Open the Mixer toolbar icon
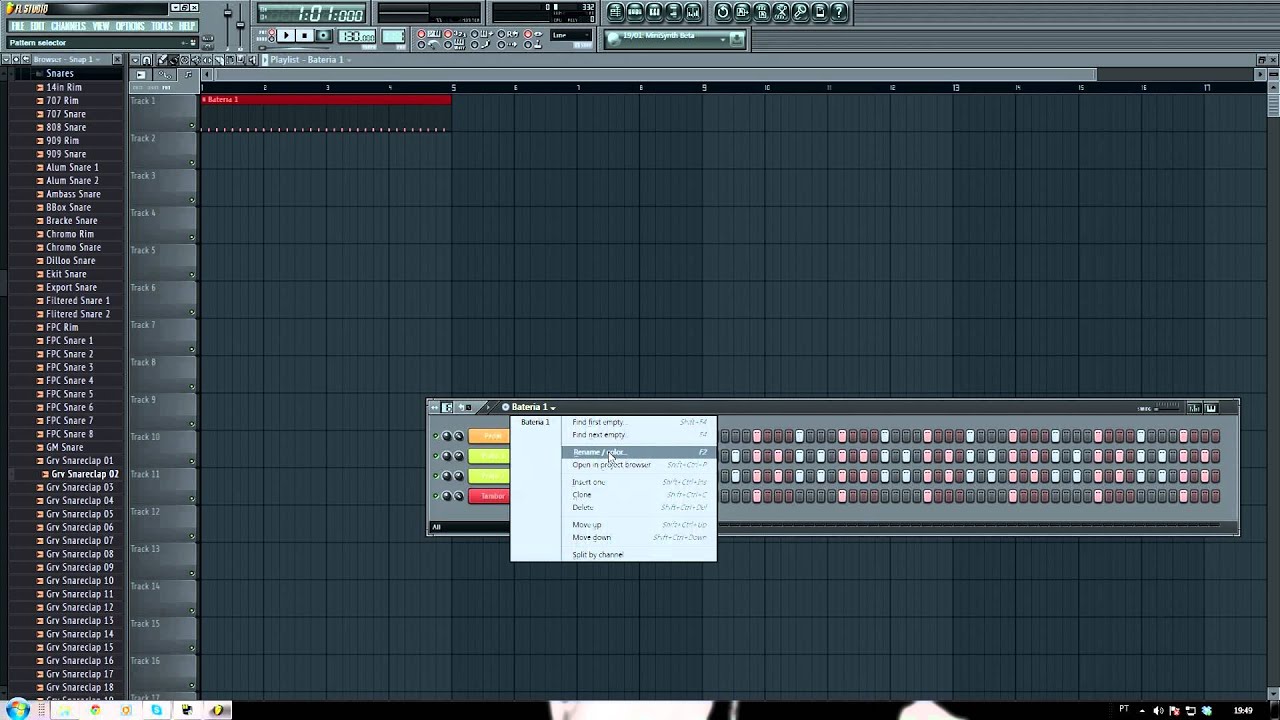This screenshot has height=720, width=1280. tap(693, 12)
